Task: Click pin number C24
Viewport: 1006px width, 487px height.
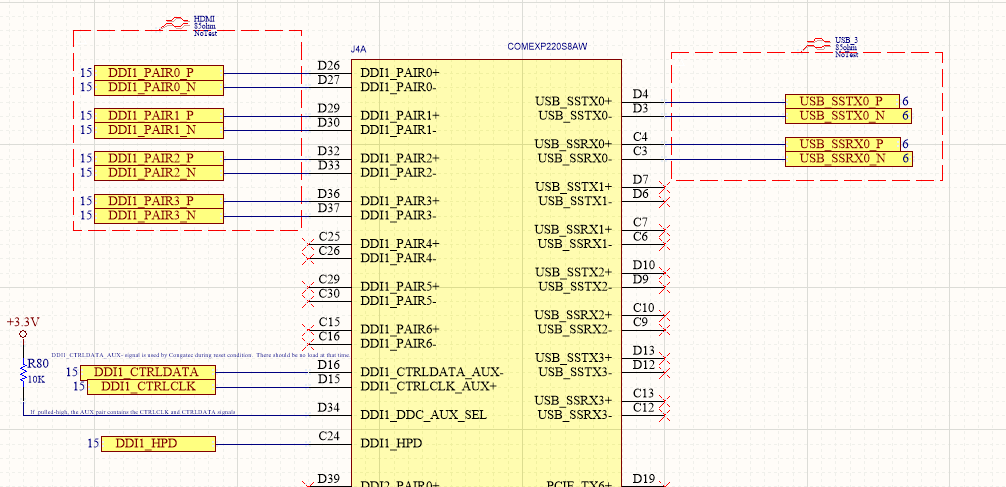Action: (x=329, y=436)
